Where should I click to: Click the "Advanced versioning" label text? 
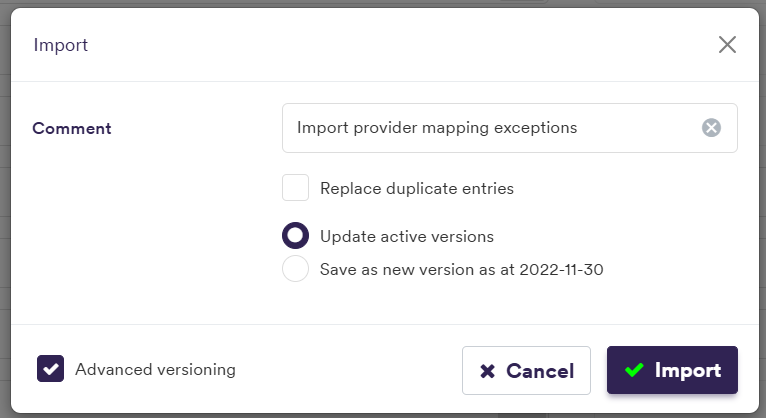pyautogui.click(x=155, y=369)
